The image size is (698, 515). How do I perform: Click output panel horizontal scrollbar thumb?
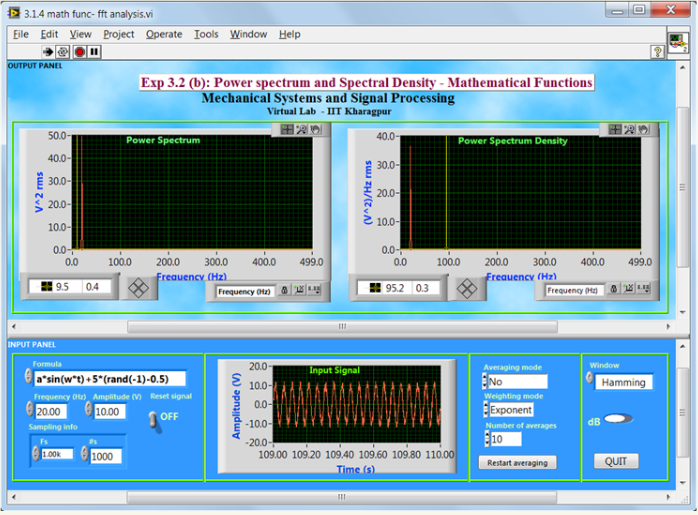click(342, 327)
